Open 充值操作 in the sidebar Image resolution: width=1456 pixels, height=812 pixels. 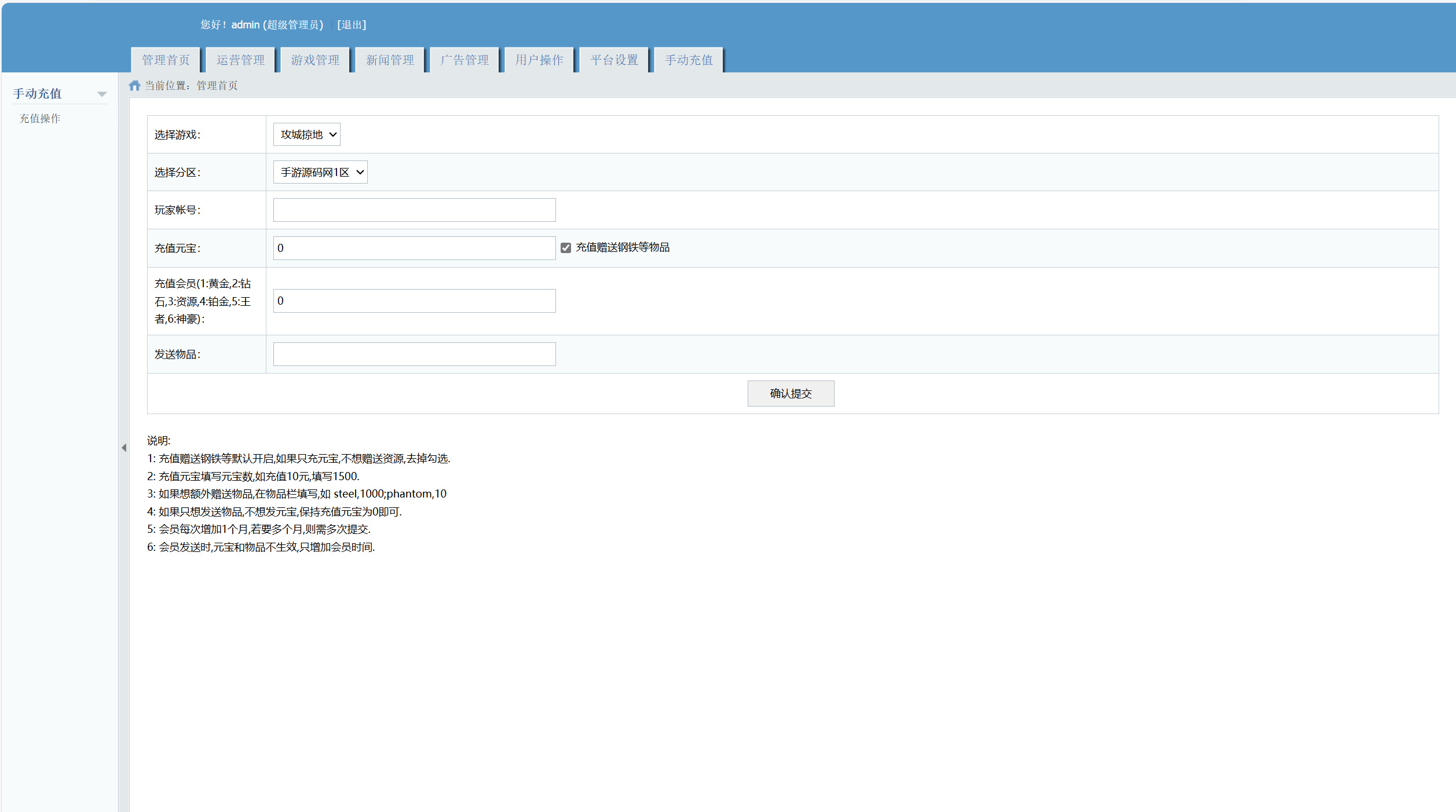tap(40, 119)
